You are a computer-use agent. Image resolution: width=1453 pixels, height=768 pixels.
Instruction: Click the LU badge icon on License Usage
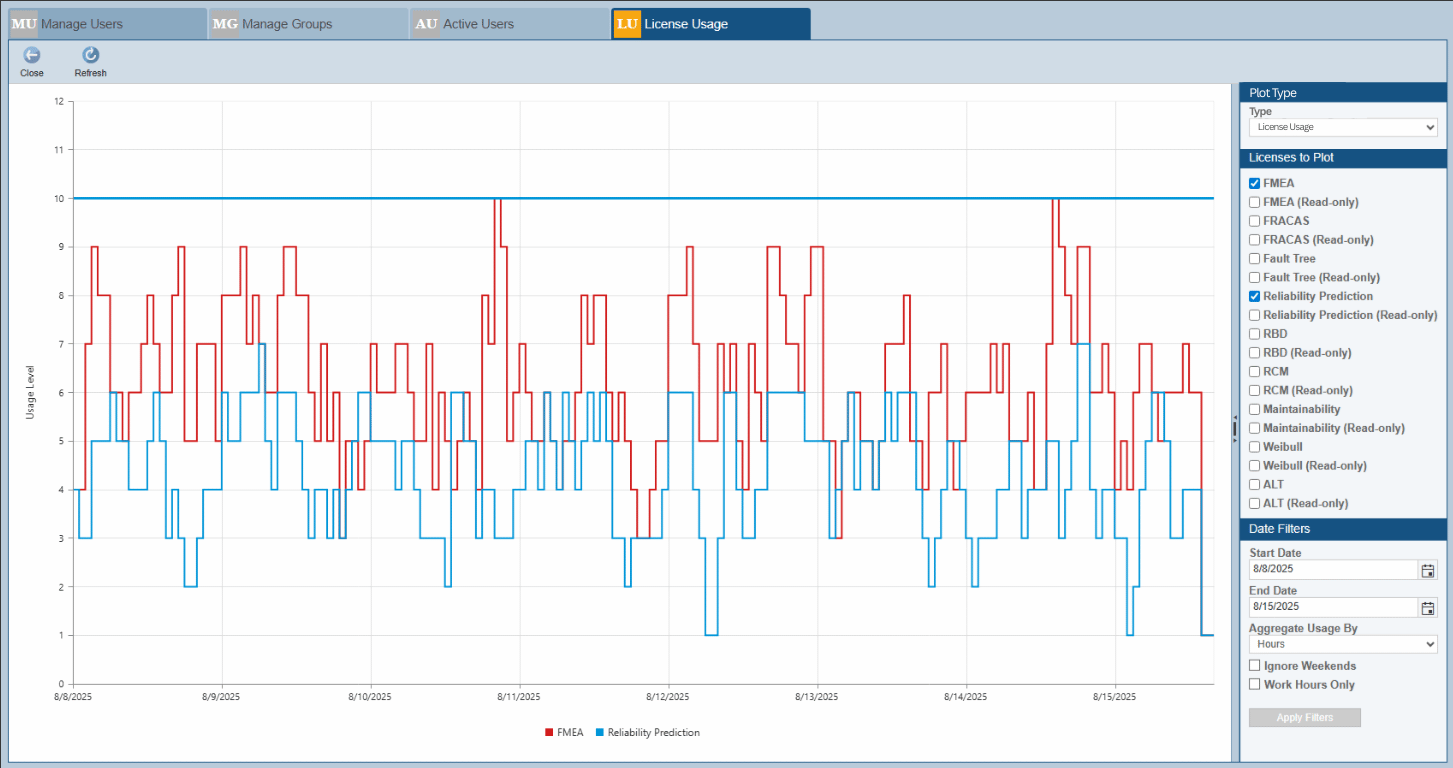tap(627, 24)
